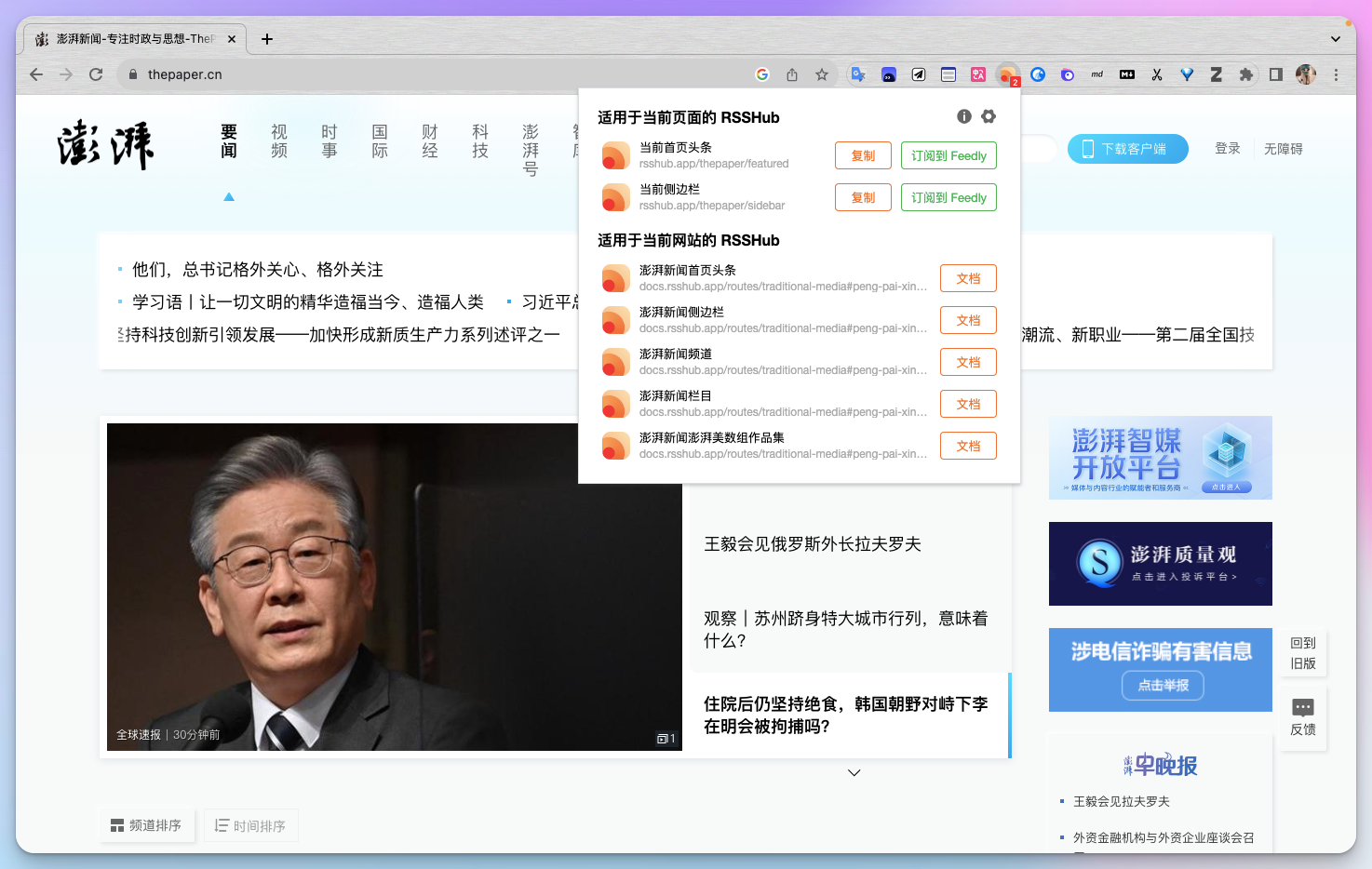Expand the tab search chevron
The width and height of the screenshot is (1372, 869).
(1336, 39)
